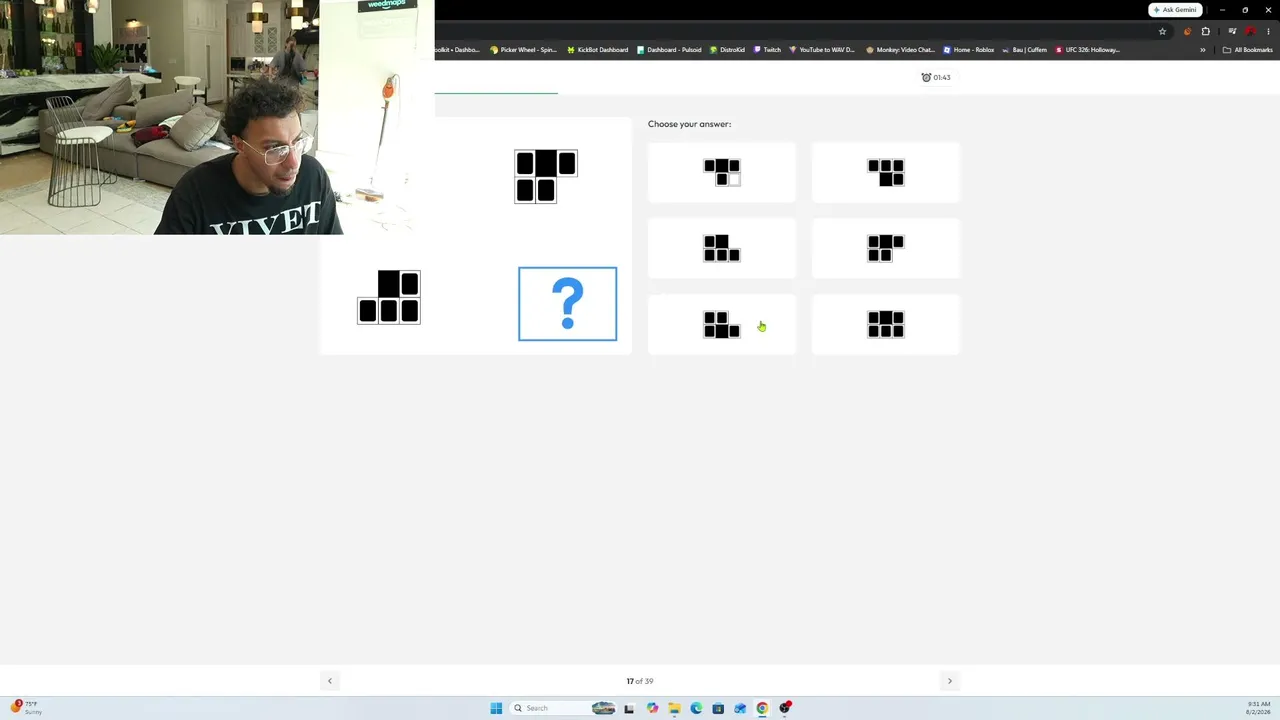This screenshot has width=1280, height=720.
Task: Click the Ask Gemini button
Action: click(1175, 10)
